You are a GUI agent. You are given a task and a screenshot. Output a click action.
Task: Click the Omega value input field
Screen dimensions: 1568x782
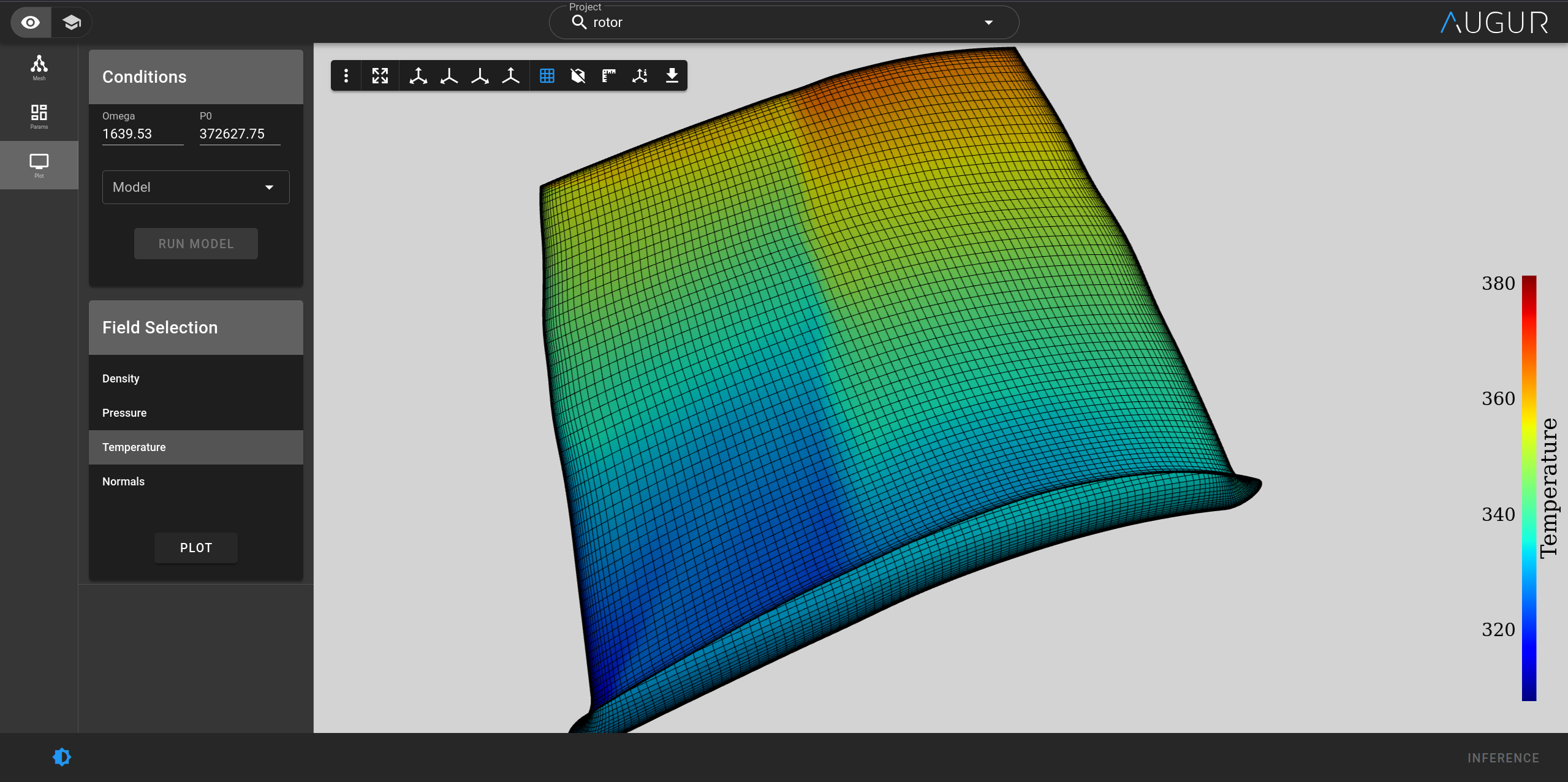pos(142,134)
